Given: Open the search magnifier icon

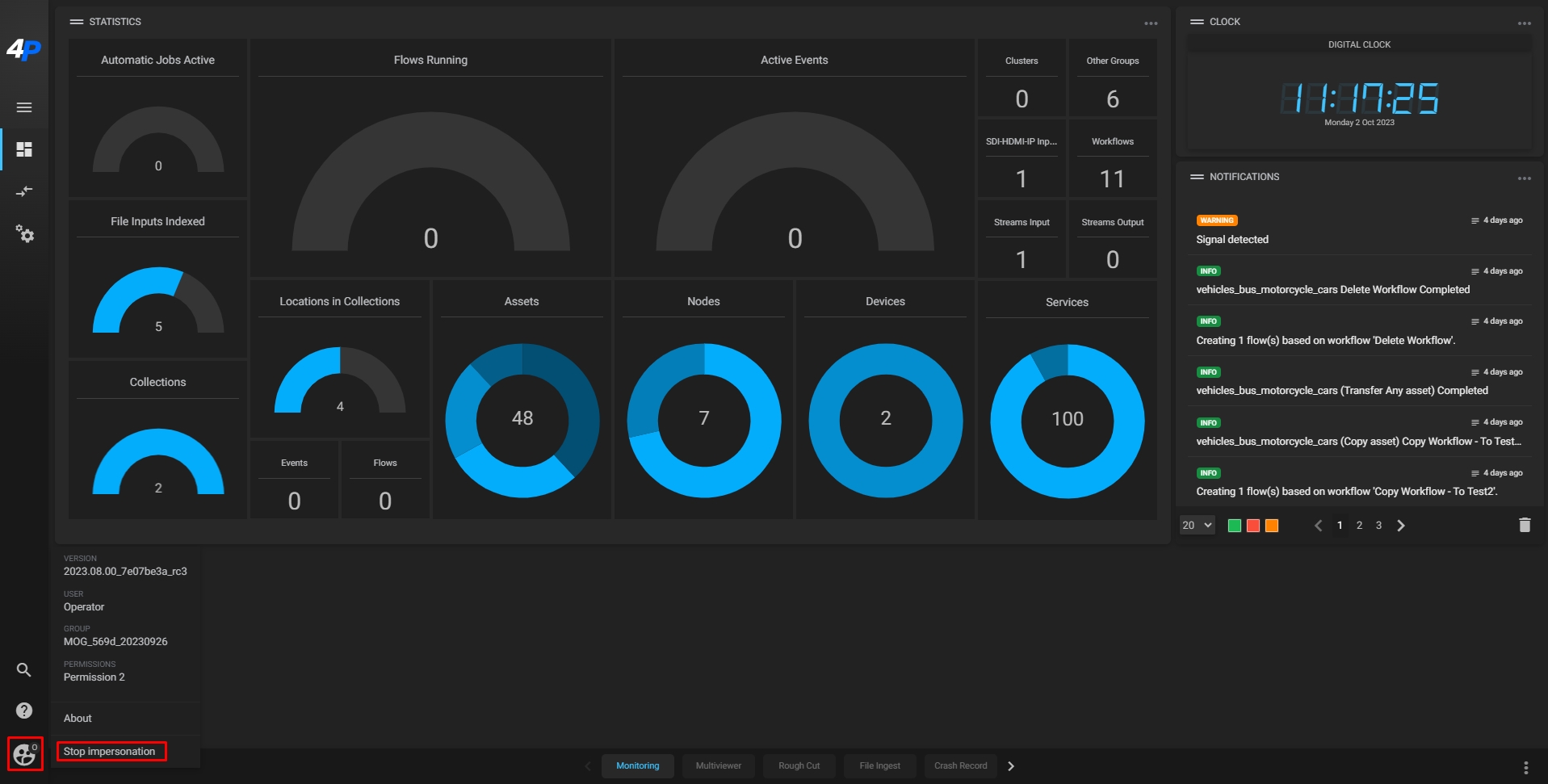Looking at the screenshot, I should [x=24, y=669].
